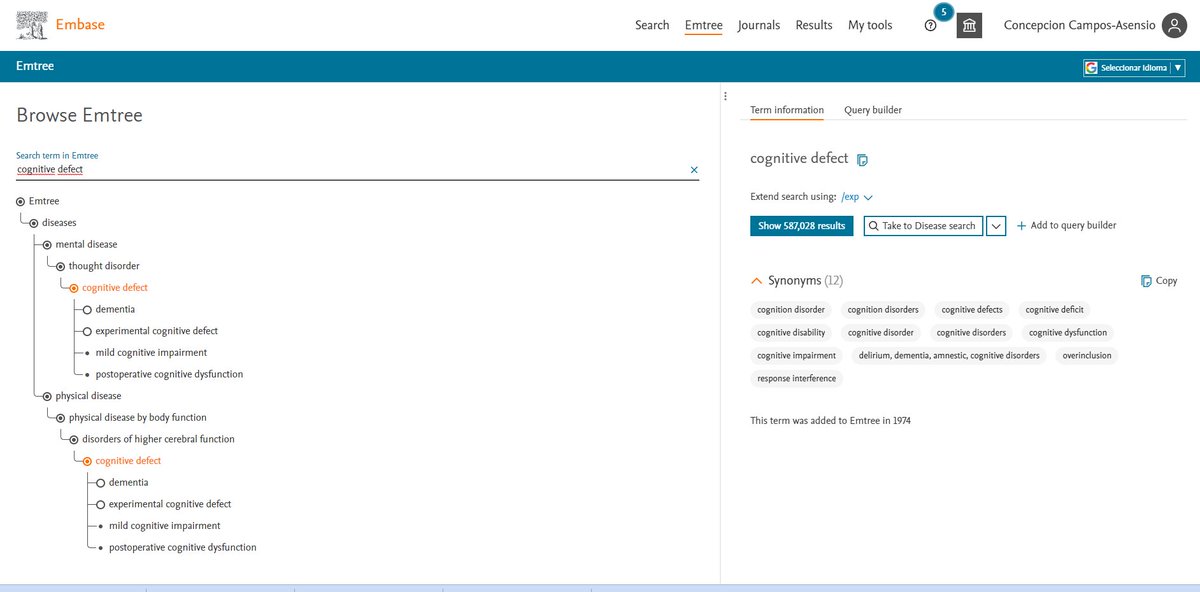Collapse physical disease by body function

pyautogui.click(x=60, y=418)
